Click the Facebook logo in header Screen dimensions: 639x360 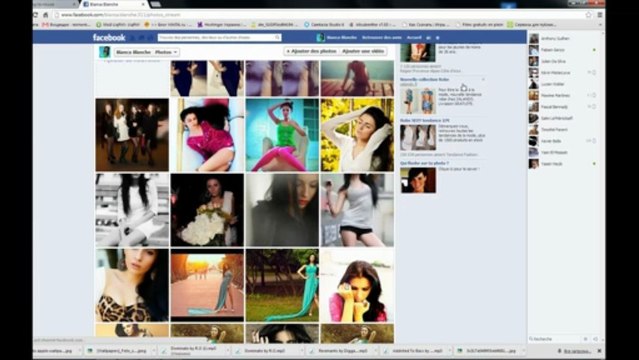coord(109,38)
